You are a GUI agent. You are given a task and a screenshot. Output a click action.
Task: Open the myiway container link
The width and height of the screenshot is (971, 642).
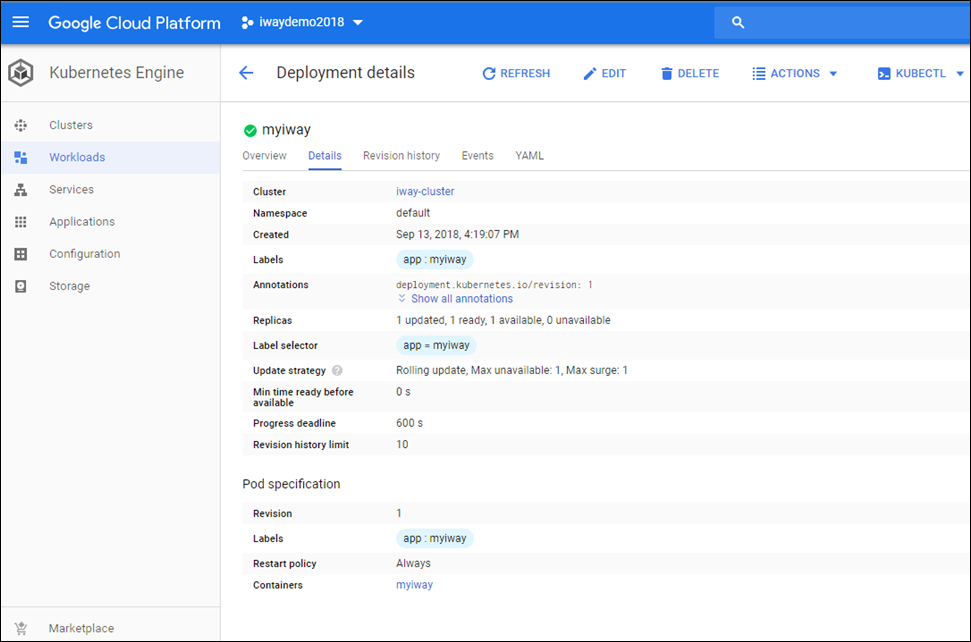[414, 584]
